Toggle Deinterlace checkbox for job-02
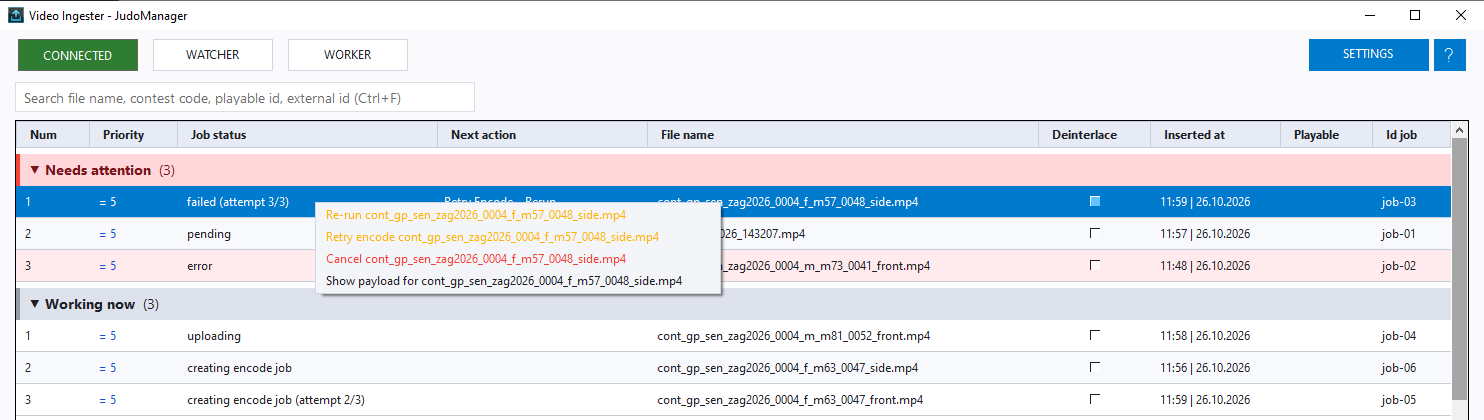The width and height of the screenshot is (1484, 420). tap(1095, 266)
